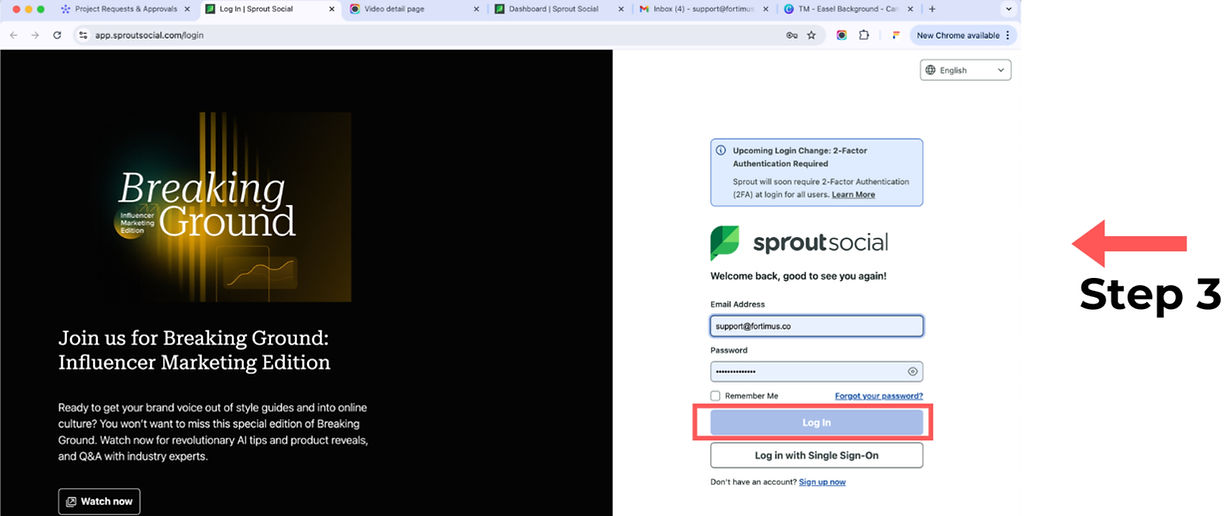
Task: Click the info icon in 2FA notice
Action: click(x=721, y=151)
